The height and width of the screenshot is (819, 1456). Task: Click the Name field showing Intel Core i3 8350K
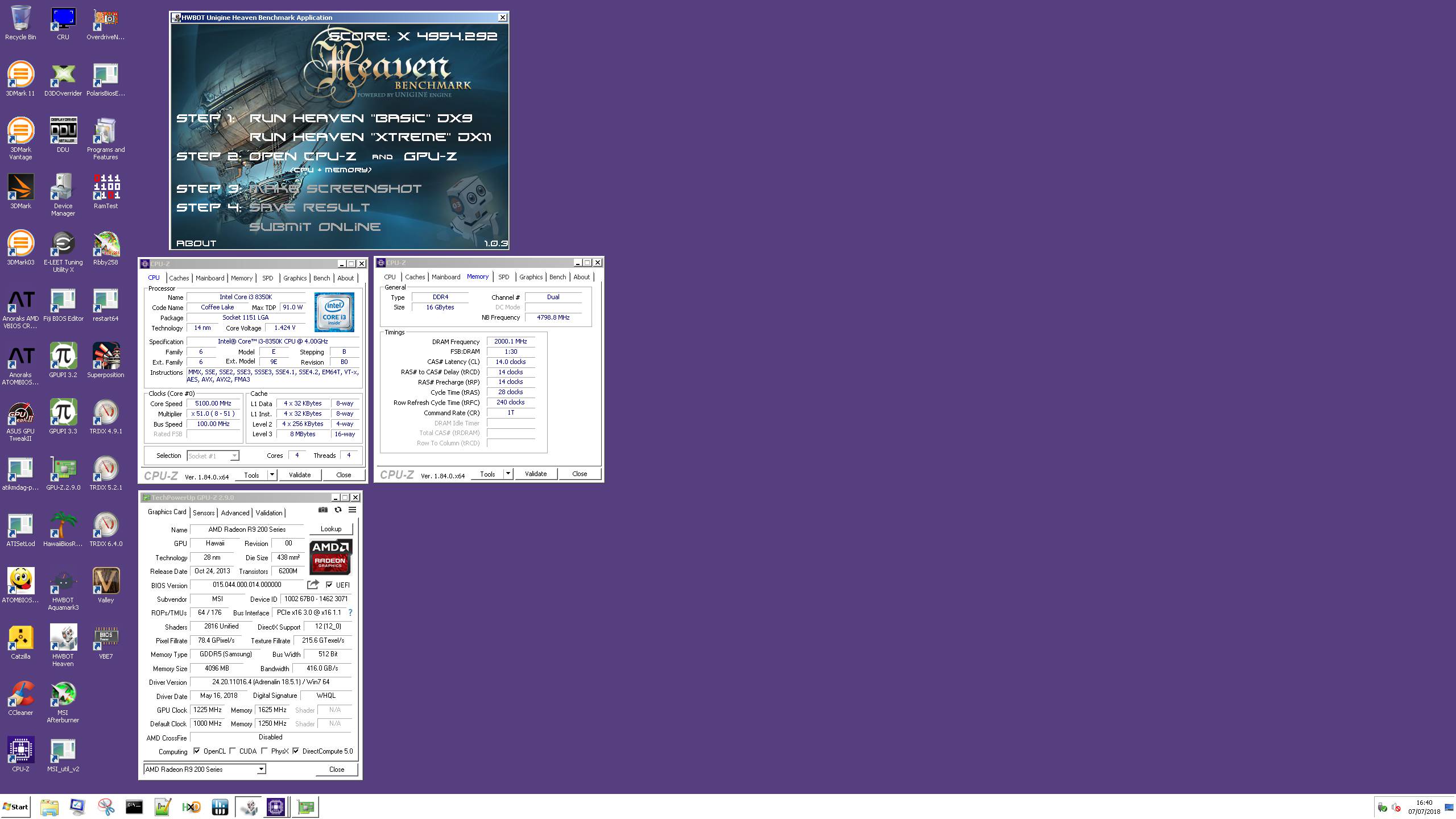246,297
